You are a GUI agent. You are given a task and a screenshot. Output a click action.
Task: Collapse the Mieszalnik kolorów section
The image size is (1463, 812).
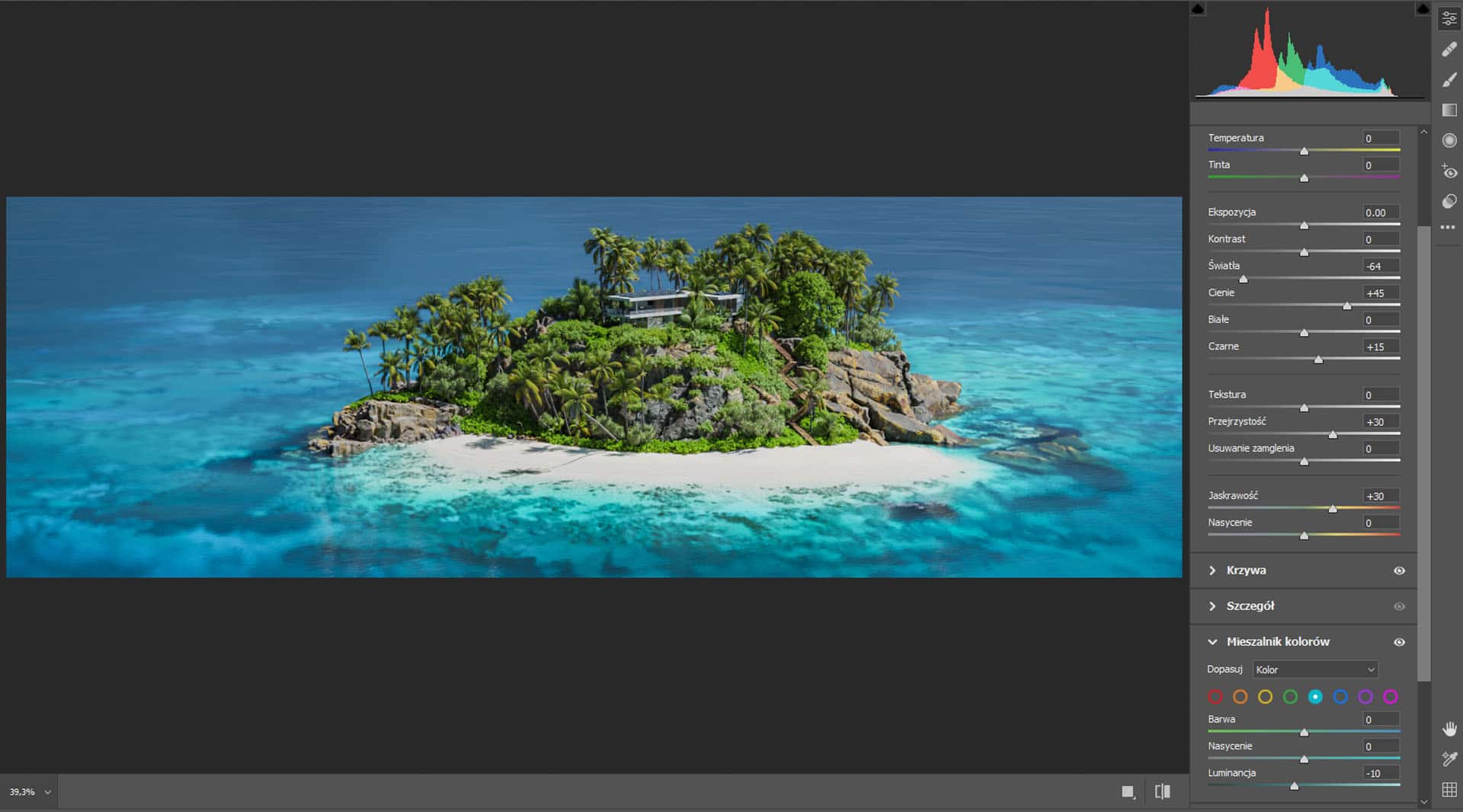(1212, 642)
